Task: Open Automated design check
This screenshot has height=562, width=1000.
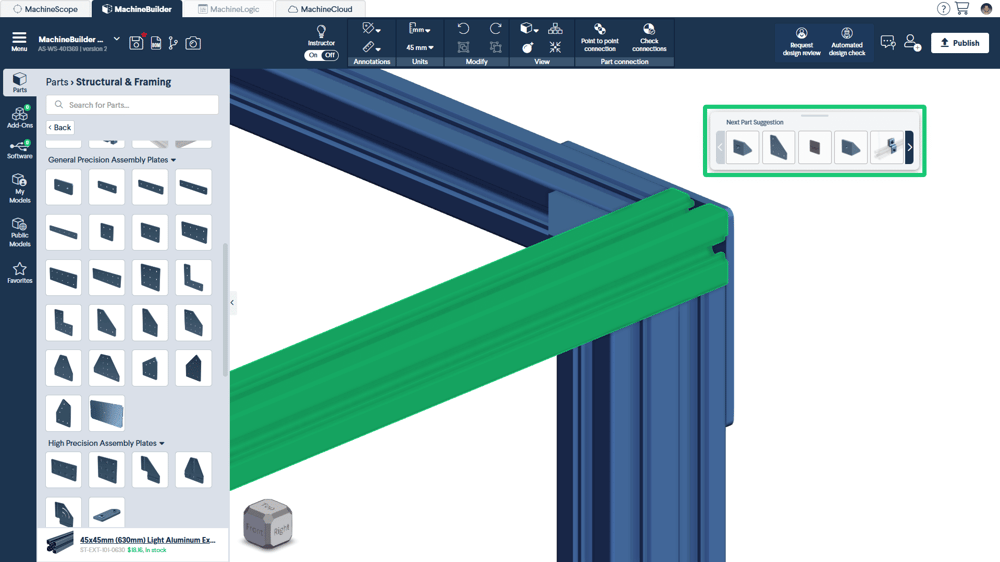Action: [846, 42]
